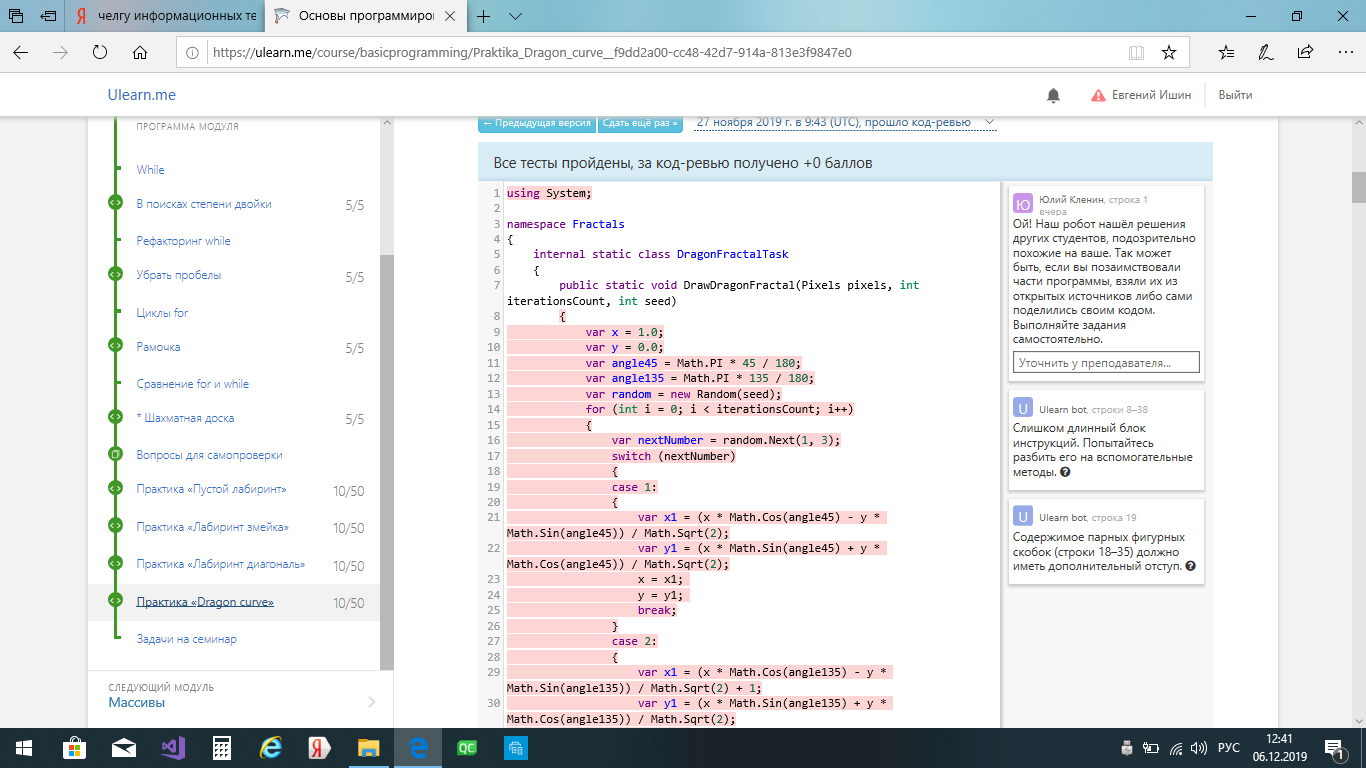Click the Уточнить у преподавателя input field
The width and height of the screenshot is (1366, 768).
tap(1105, 363)
